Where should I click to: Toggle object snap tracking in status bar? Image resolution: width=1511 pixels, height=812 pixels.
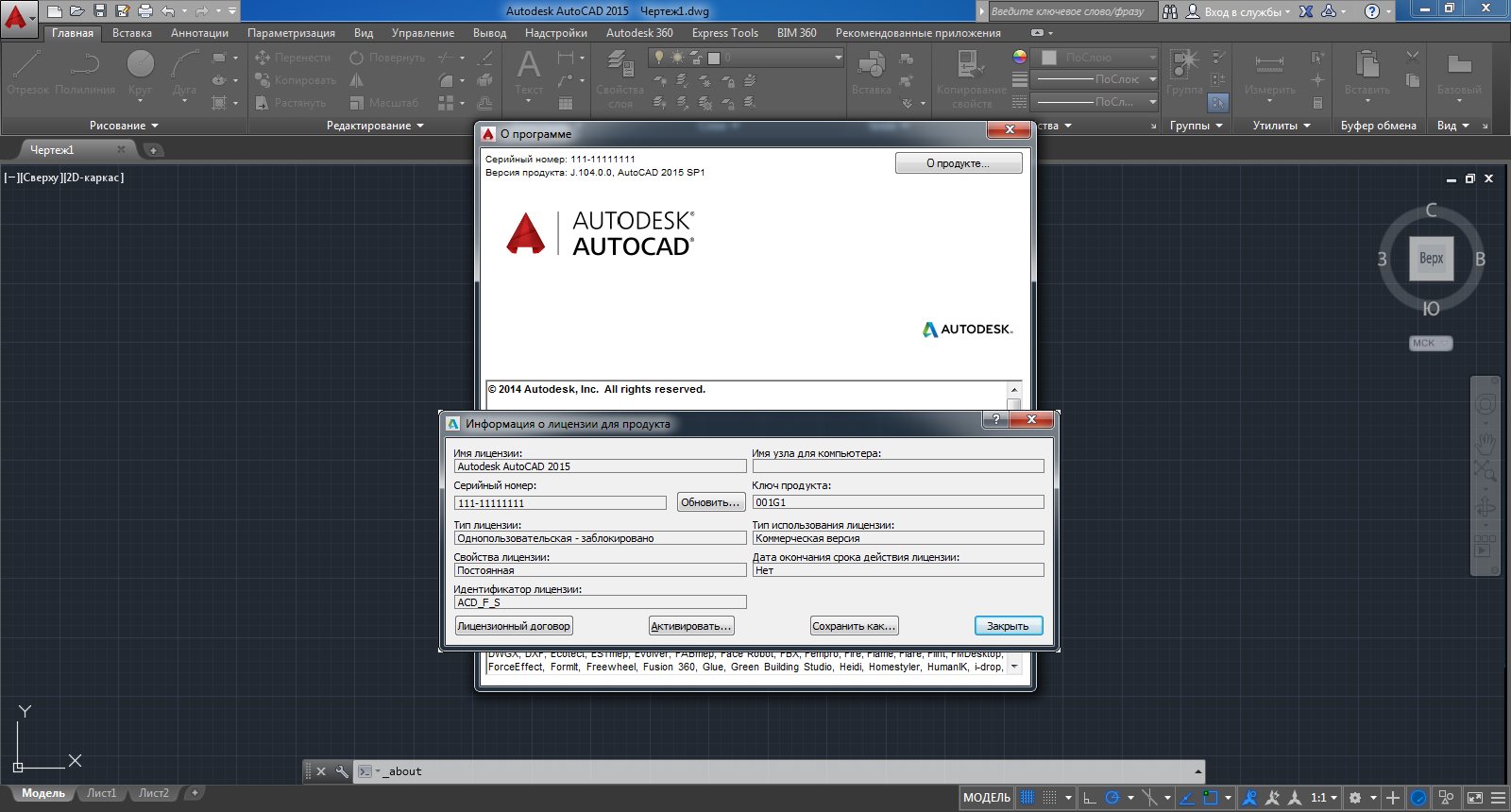[1187, 798]
